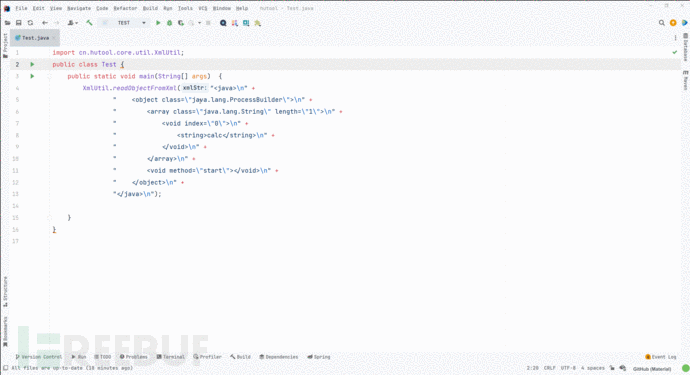Click the teal square plugin toolbar icon

click(246, 23)
